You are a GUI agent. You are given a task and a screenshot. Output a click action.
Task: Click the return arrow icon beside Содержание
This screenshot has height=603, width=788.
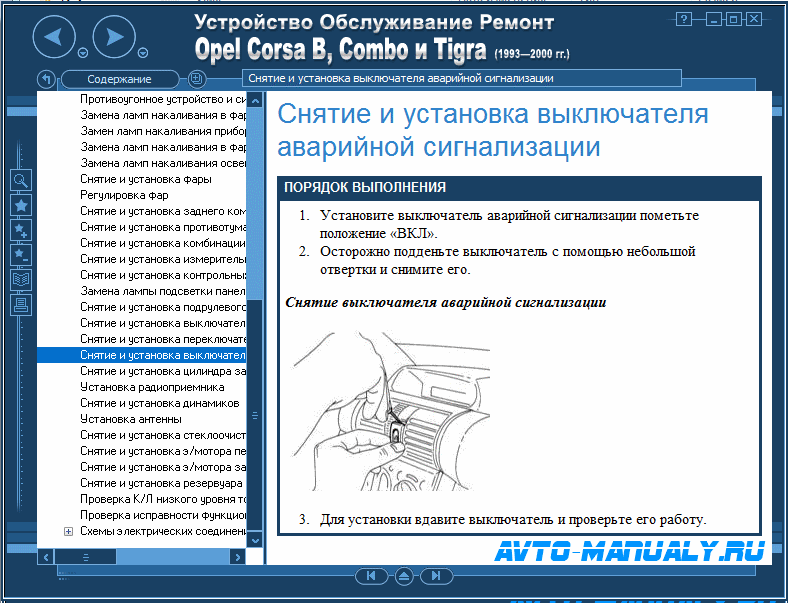click(46, 79)
